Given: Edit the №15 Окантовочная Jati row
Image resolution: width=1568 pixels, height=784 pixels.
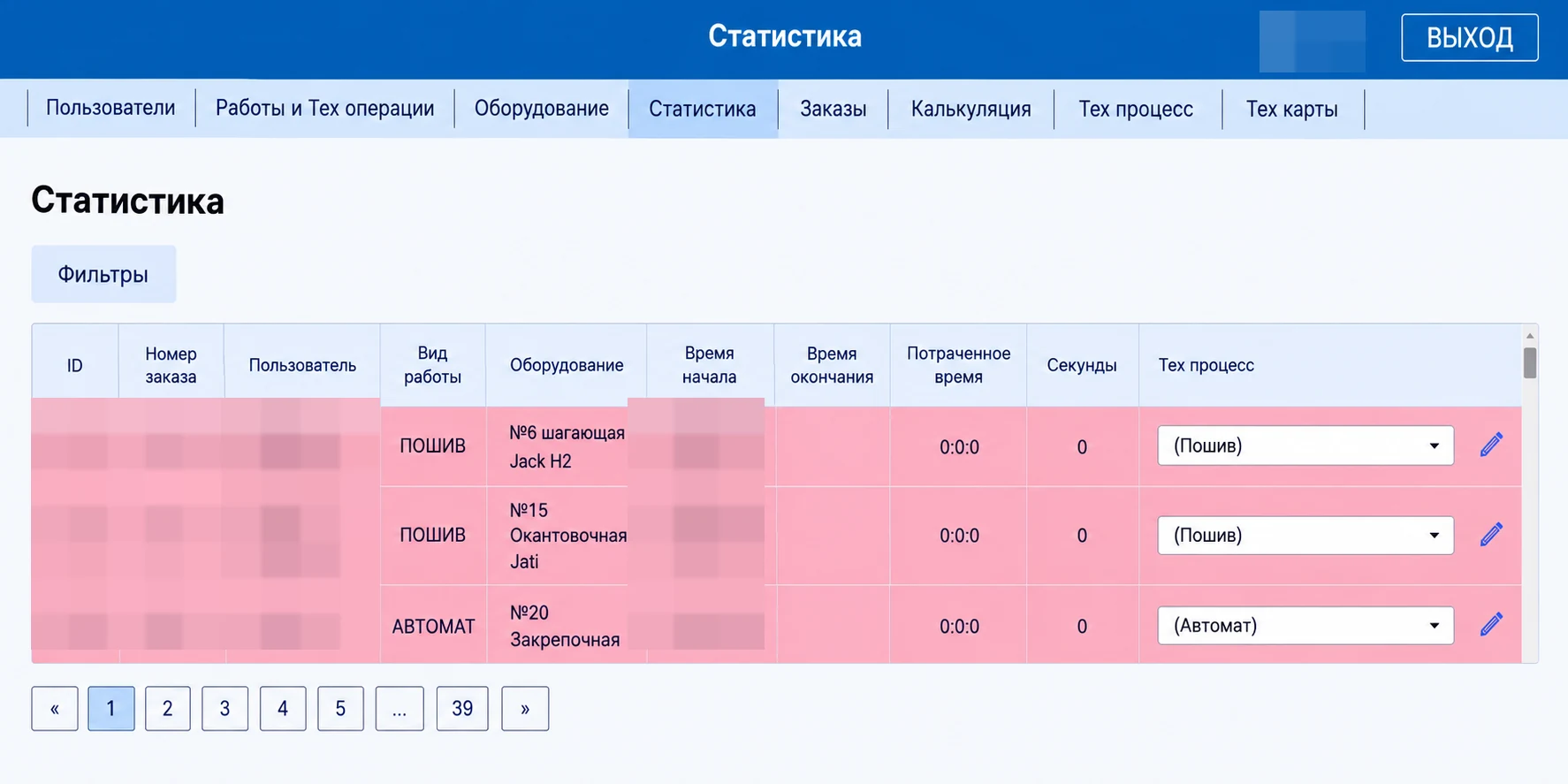Looking at the screenshot, I should pos(1491,535).
